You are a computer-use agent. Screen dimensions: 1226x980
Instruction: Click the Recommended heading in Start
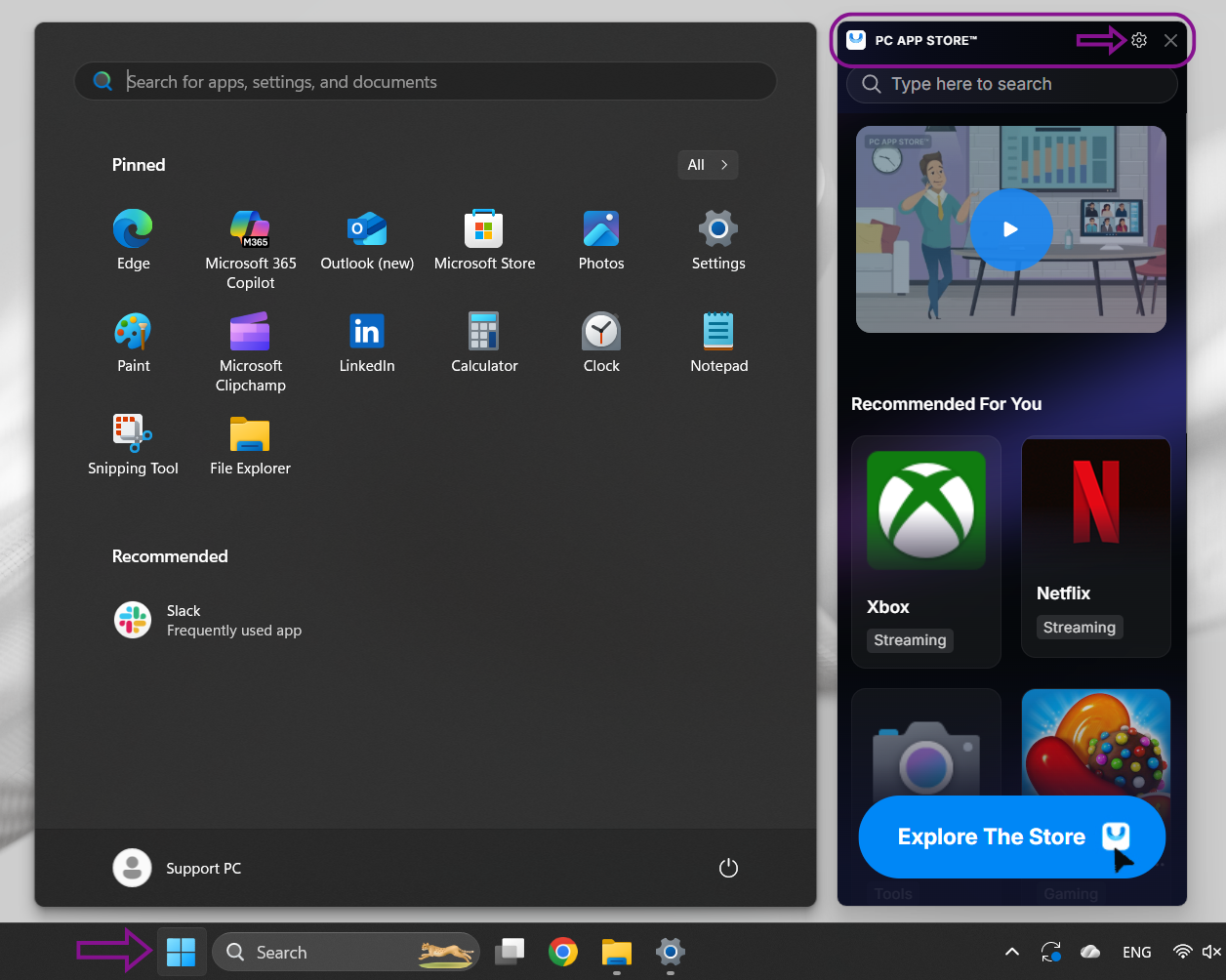170,556
